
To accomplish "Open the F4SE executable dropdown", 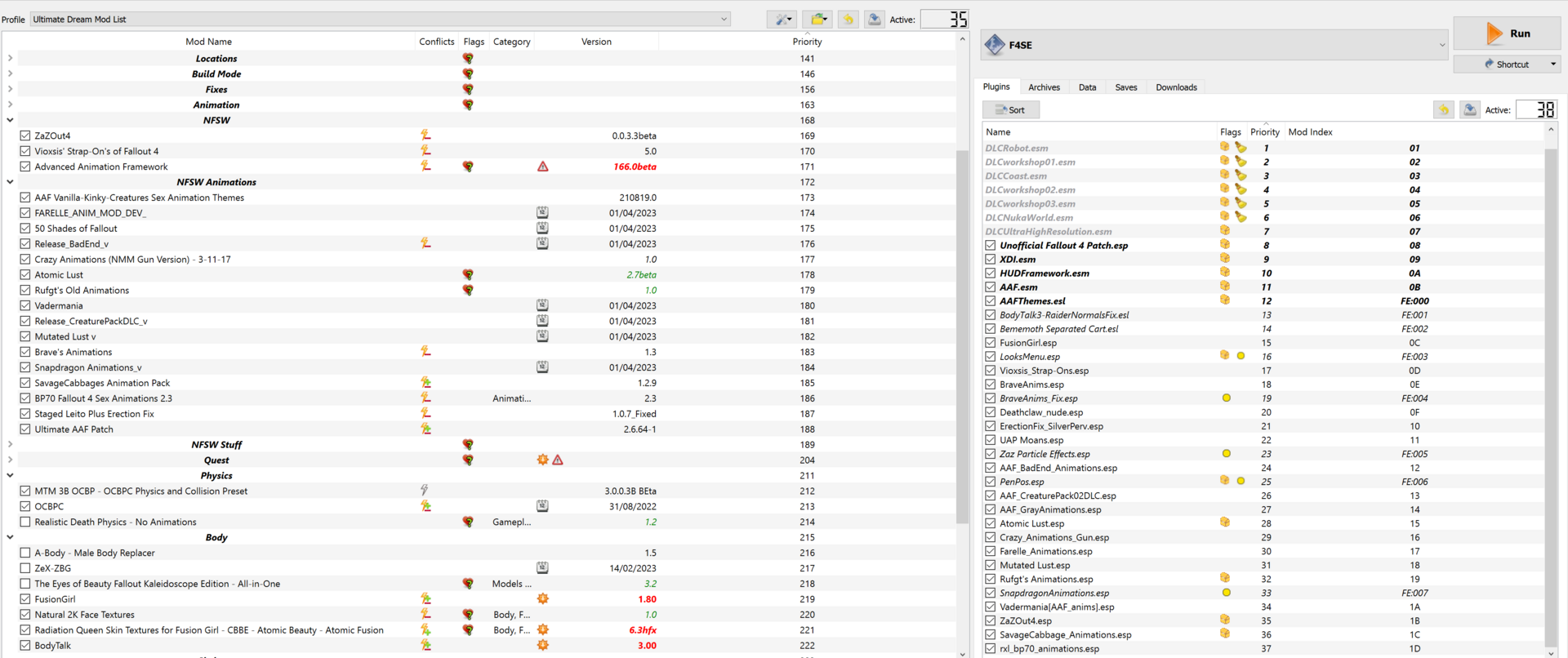I will tap(1441, 46).
